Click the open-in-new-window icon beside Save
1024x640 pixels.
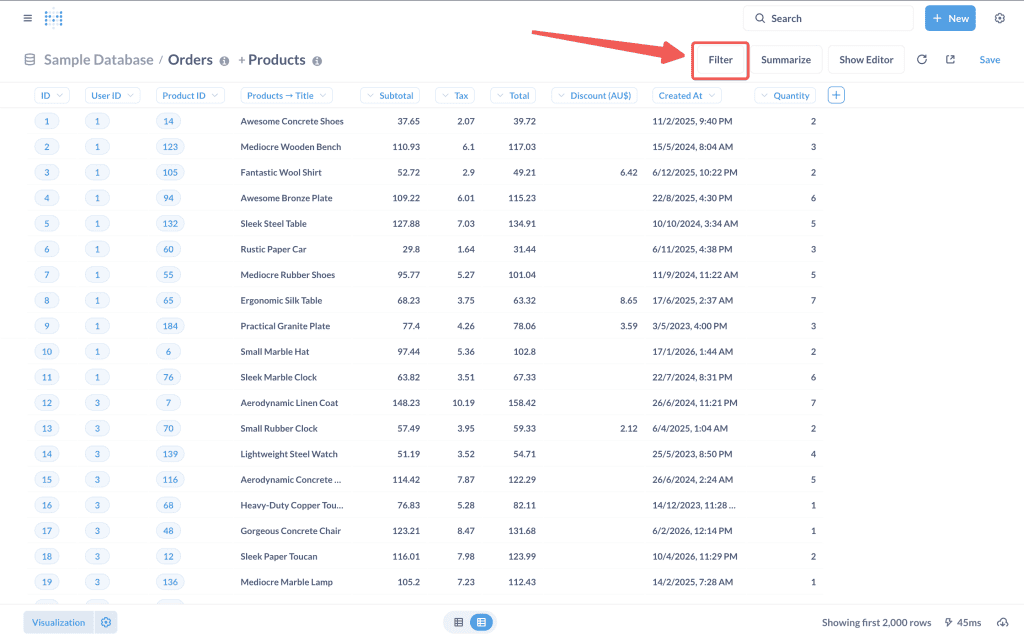[950, 60]
